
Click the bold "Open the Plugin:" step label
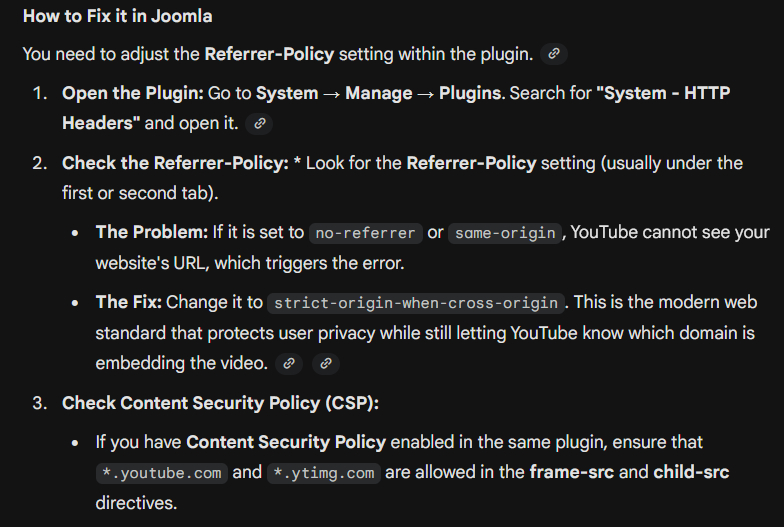coord(133,93)
